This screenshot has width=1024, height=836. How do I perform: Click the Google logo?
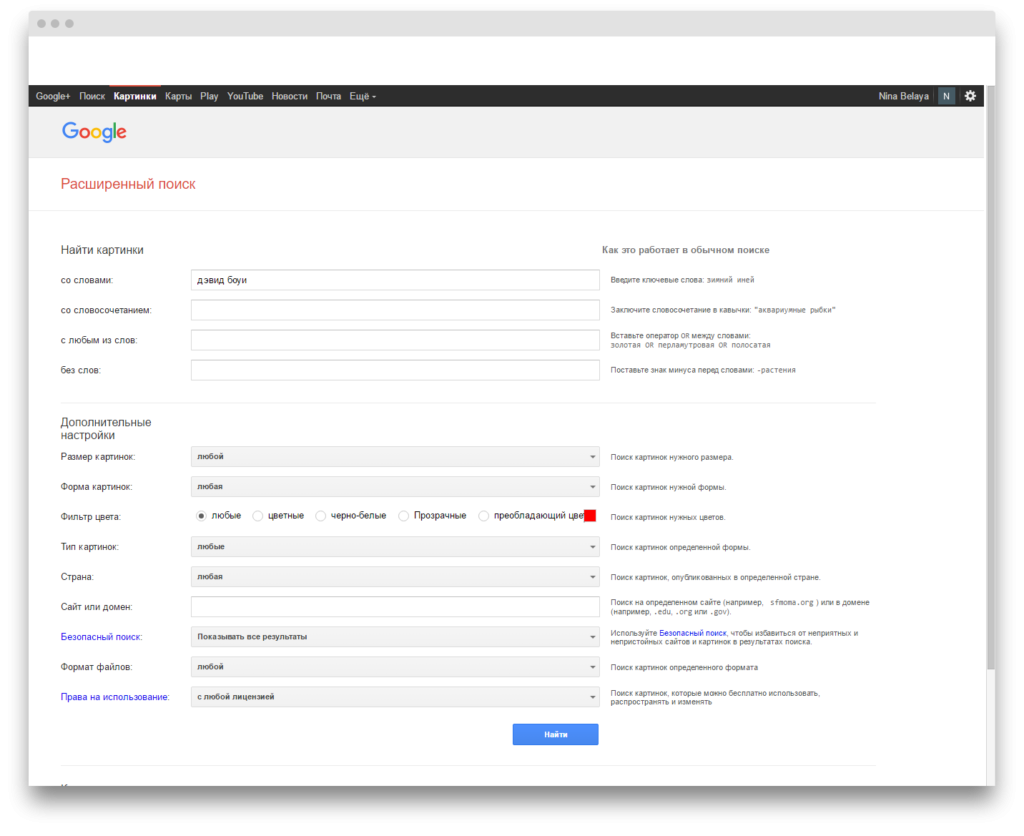point(94,132)
